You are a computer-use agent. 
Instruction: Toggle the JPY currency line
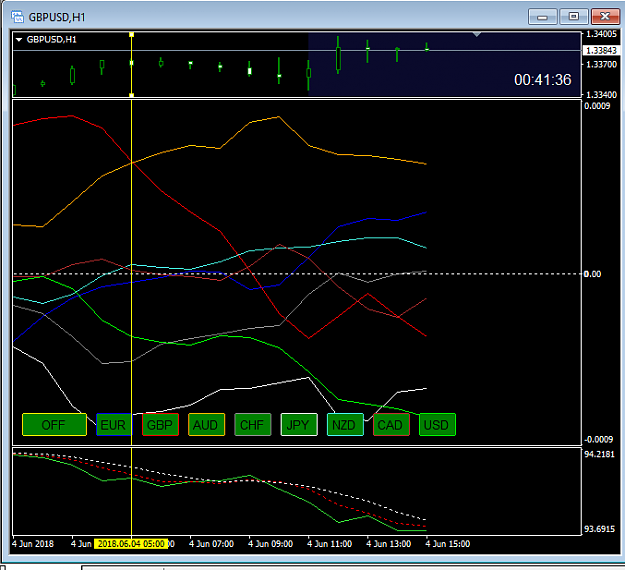[299, 425]
